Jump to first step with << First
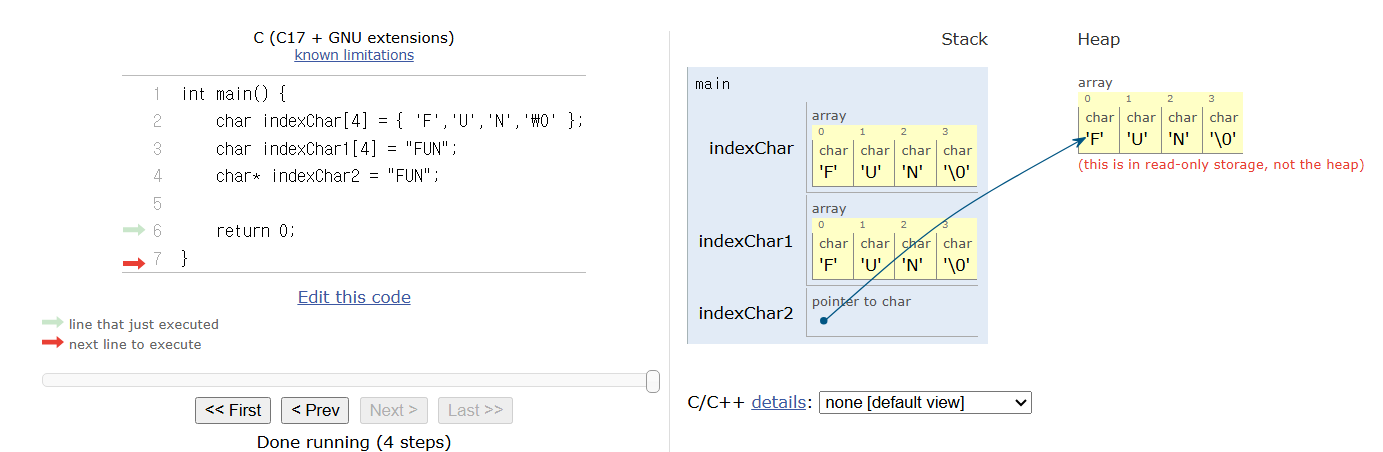 tap(233, 410)
